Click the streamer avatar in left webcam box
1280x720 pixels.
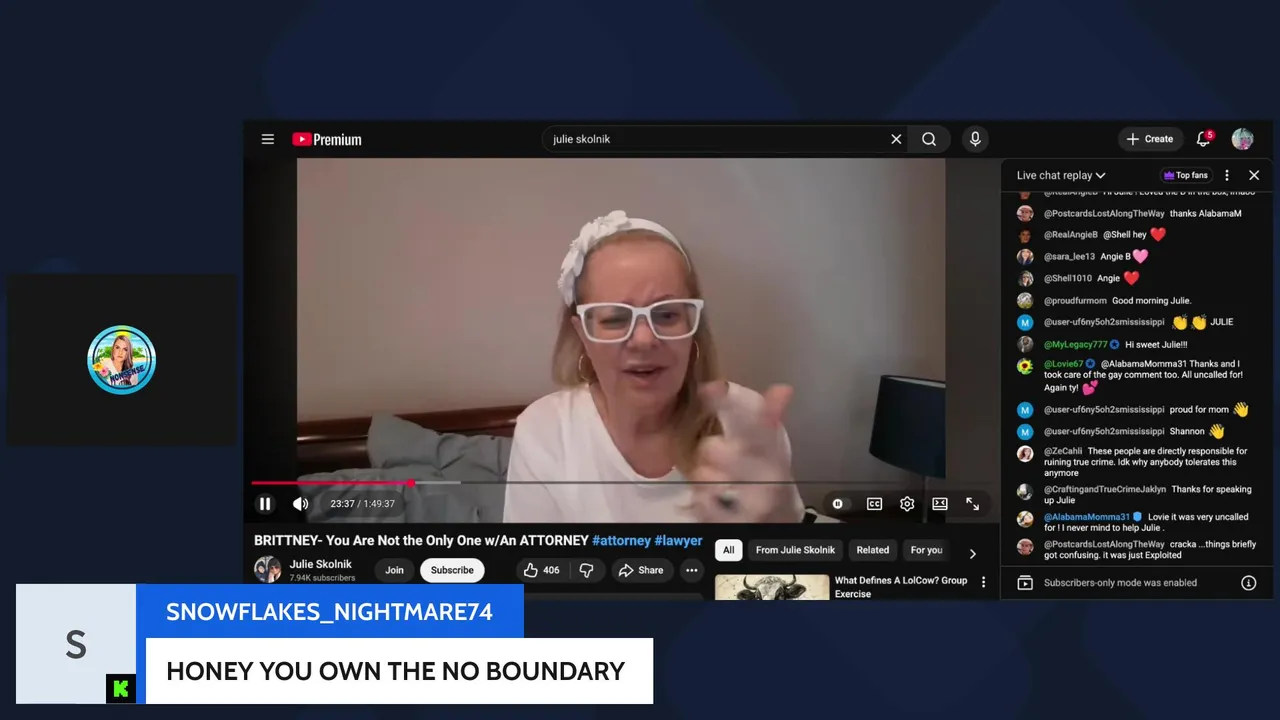[121, 360]
